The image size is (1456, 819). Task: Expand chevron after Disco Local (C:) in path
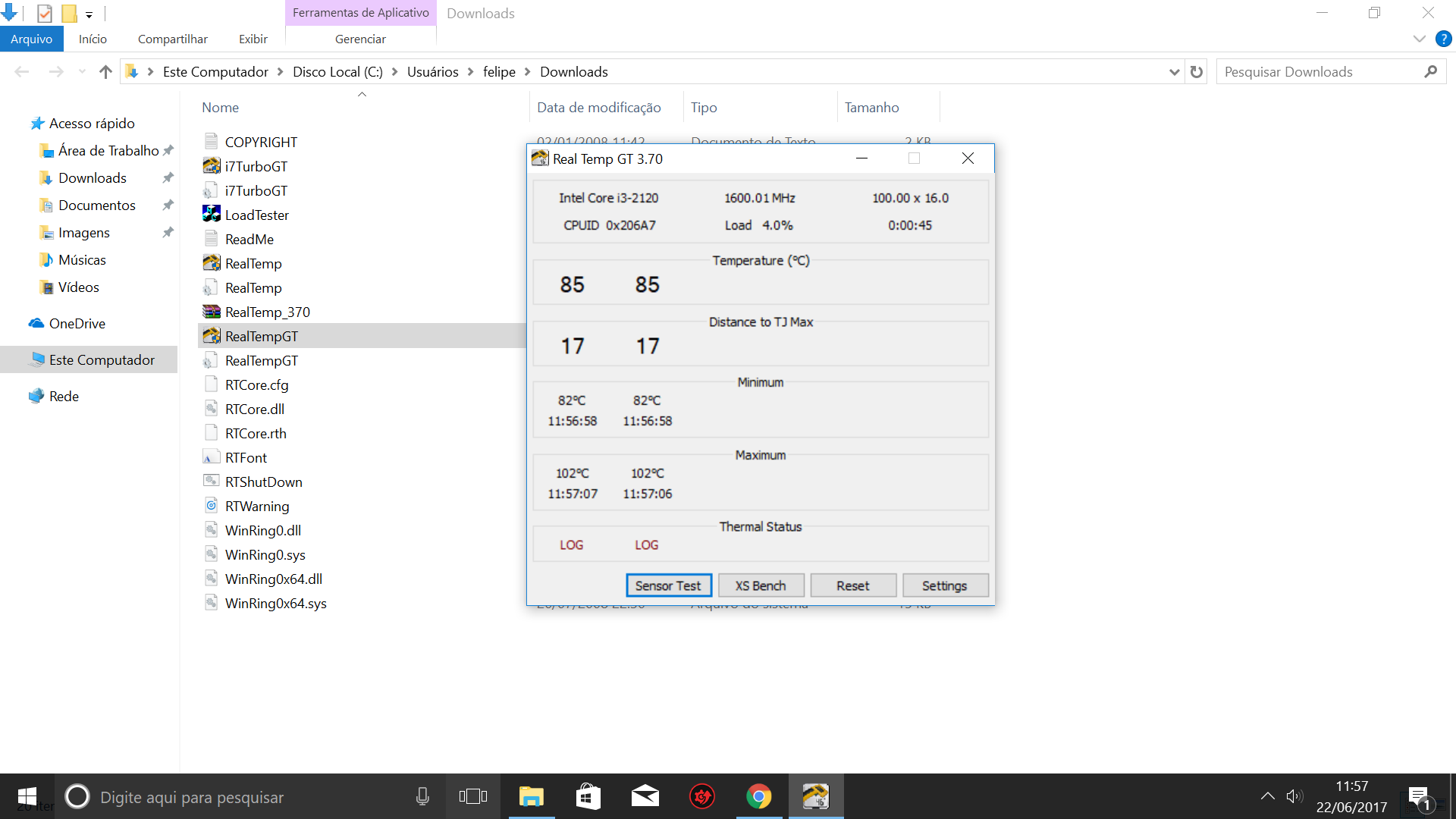395,72
